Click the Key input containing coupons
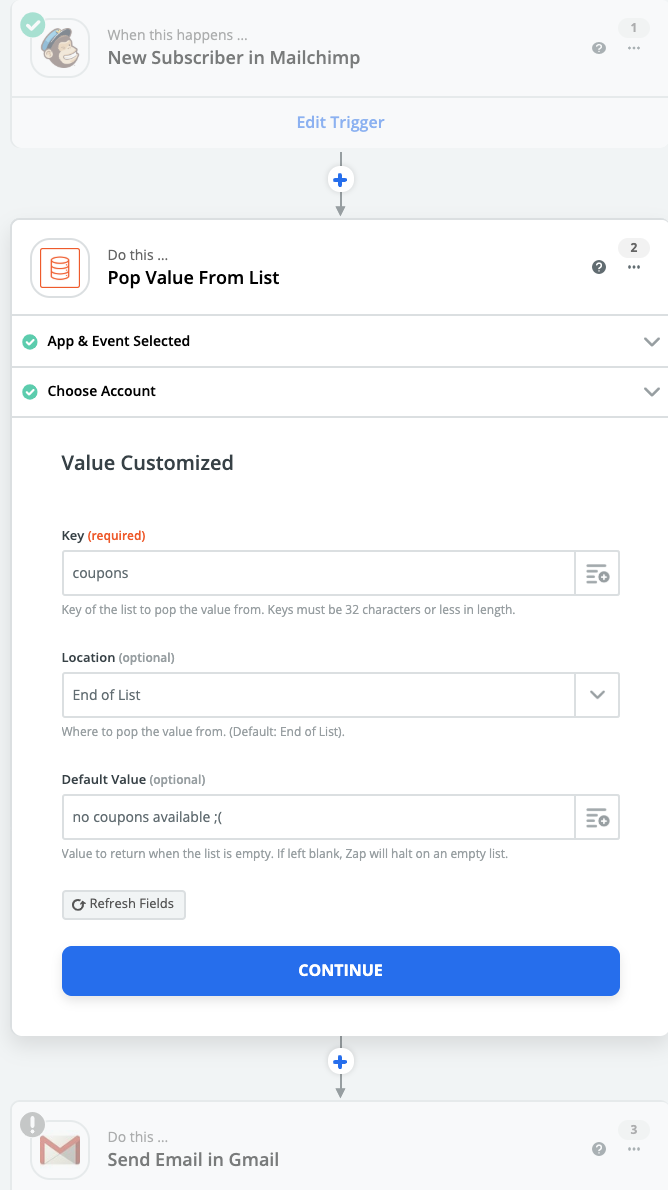 (318, 574)
